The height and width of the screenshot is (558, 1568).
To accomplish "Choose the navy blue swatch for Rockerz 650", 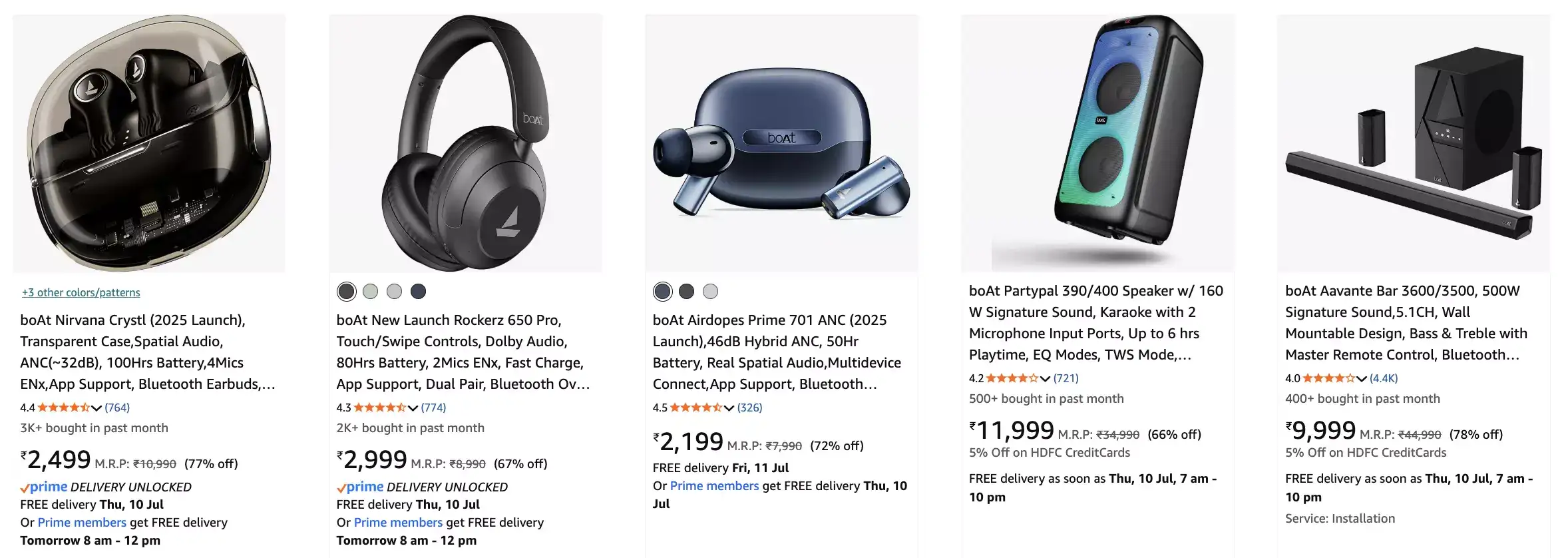I will pyautogui.click(x=418, y=291).
